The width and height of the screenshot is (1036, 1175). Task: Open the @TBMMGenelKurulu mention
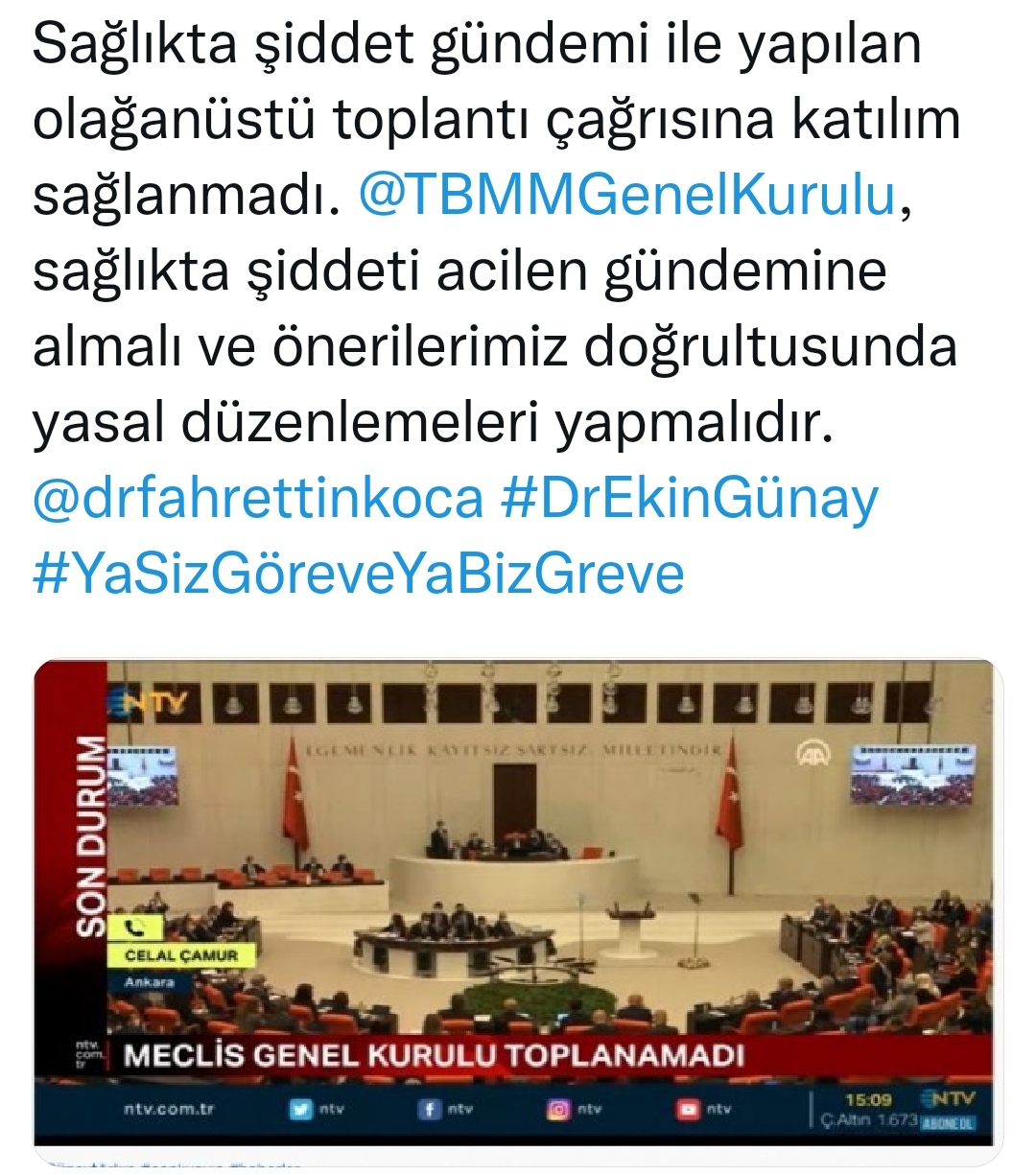coord(626,196)
